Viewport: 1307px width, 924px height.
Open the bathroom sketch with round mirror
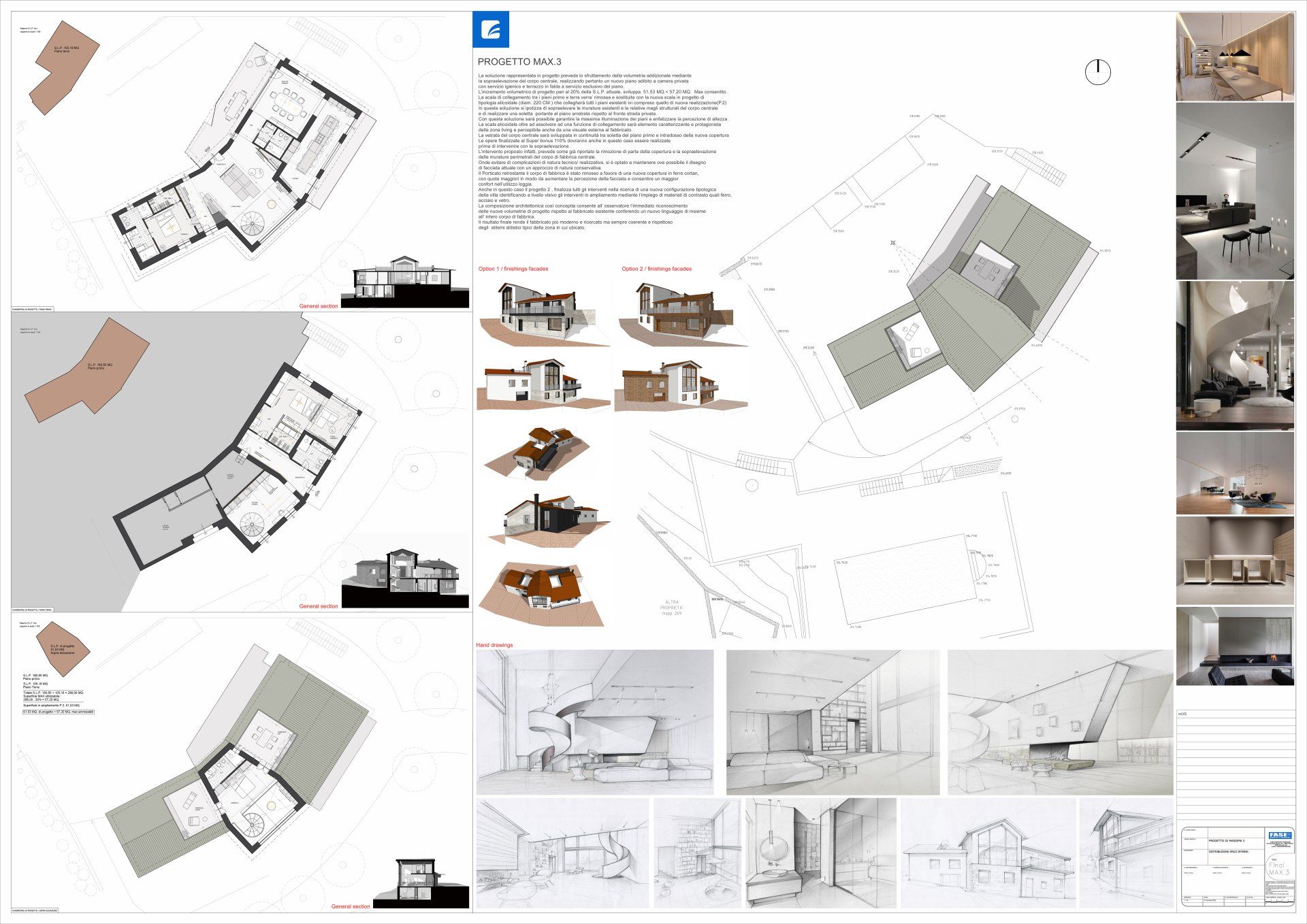821,853
